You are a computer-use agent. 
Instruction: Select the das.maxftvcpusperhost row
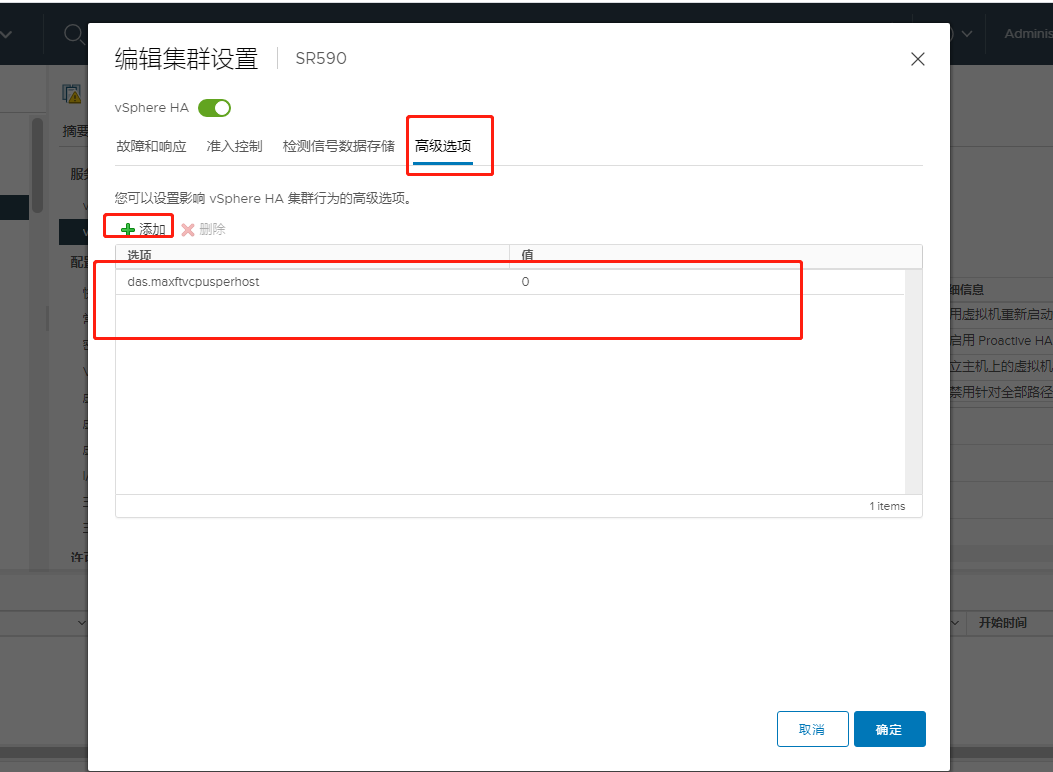pos(300,281)
